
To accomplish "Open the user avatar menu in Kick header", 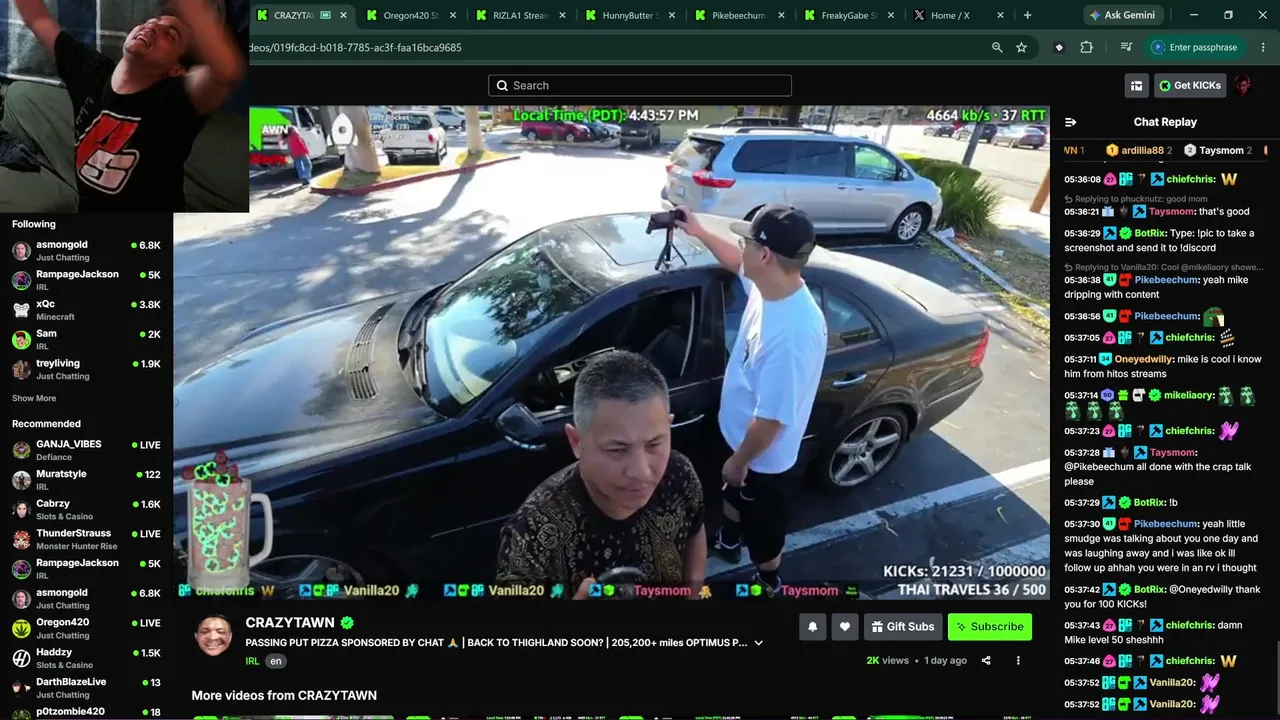I will click(x=1243, y=85).
